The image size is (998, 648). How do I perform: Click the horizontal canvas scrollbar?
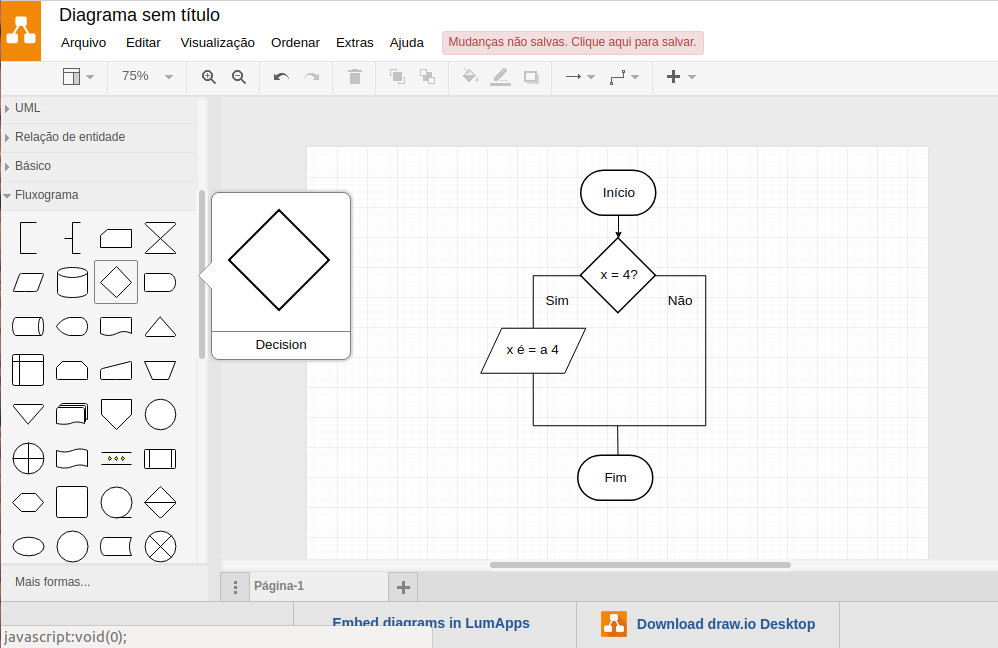(x=640, y=565)
